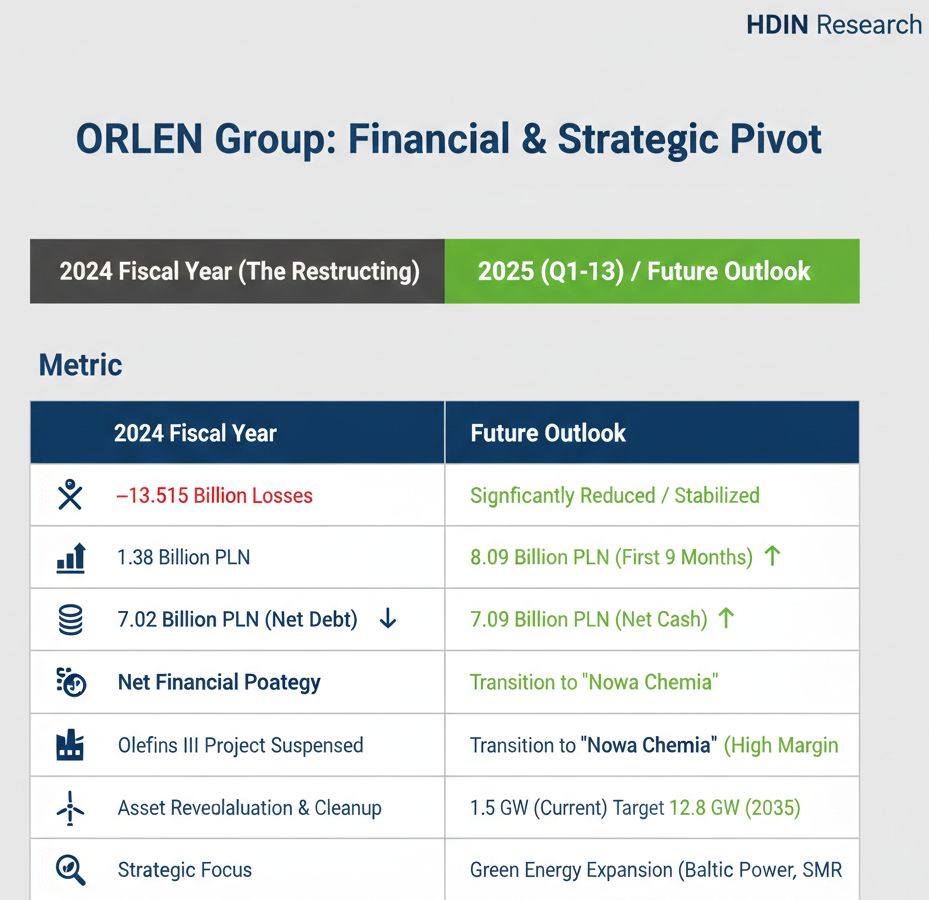The height and width of the screenshot is (900, 929).
Task: Select the stacked coins icon
Action: (71, 620)
